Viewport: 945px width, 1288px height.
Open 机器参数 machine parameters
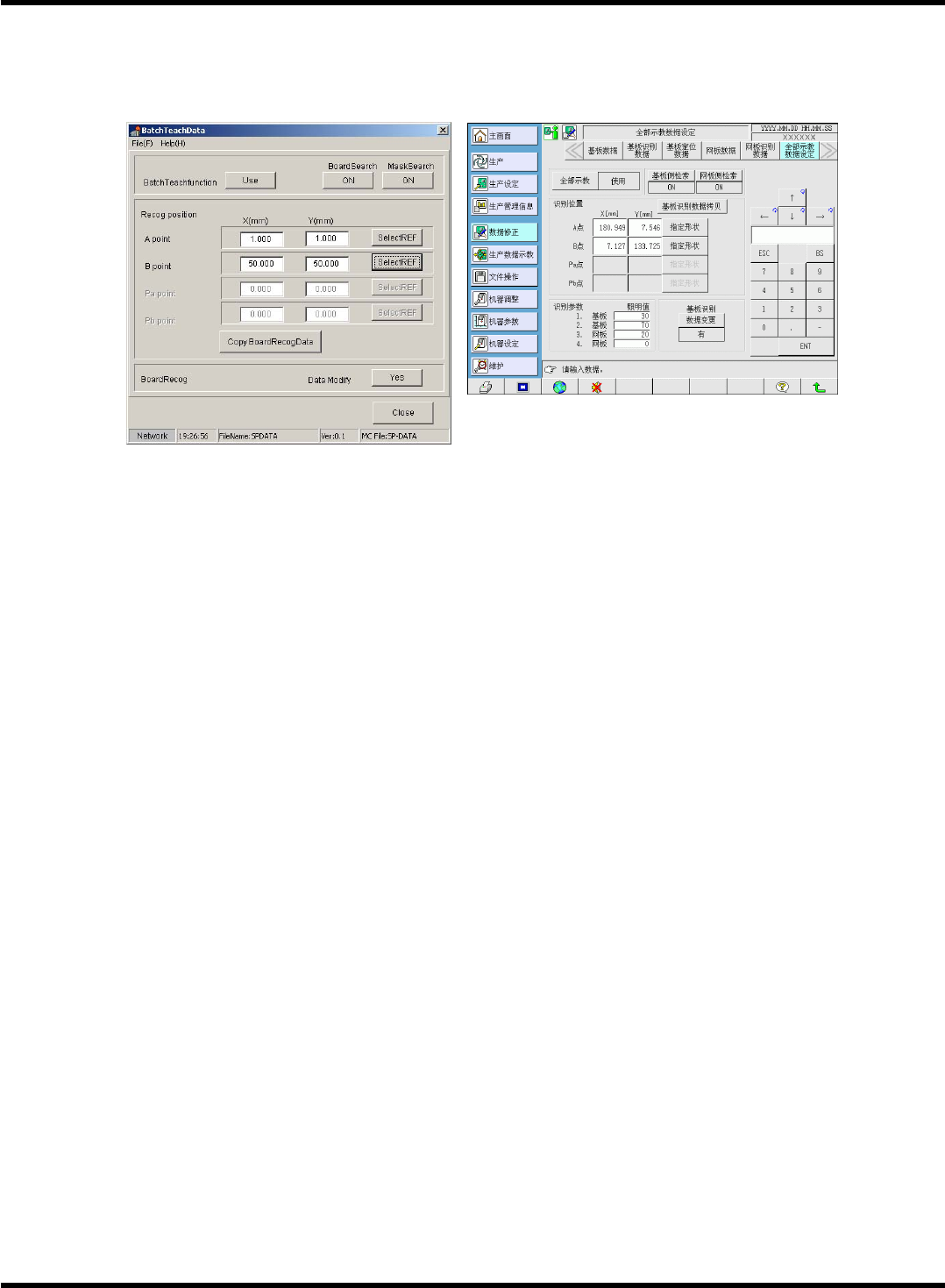click(503, 321)
